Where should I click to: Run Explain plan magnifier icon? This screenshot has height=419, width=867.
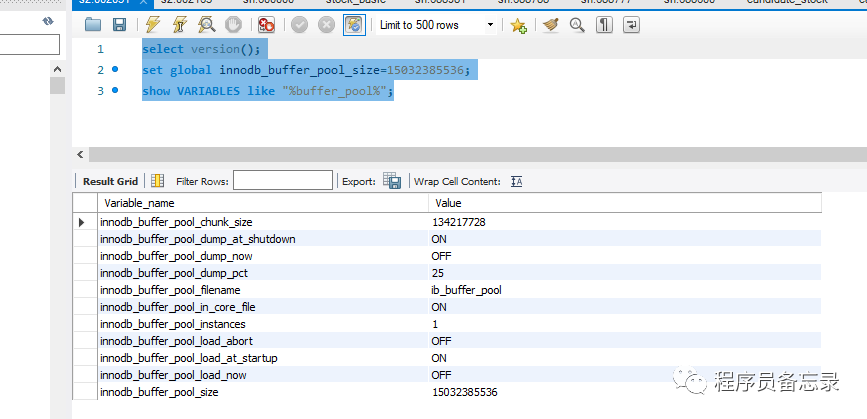click(205, 25)
